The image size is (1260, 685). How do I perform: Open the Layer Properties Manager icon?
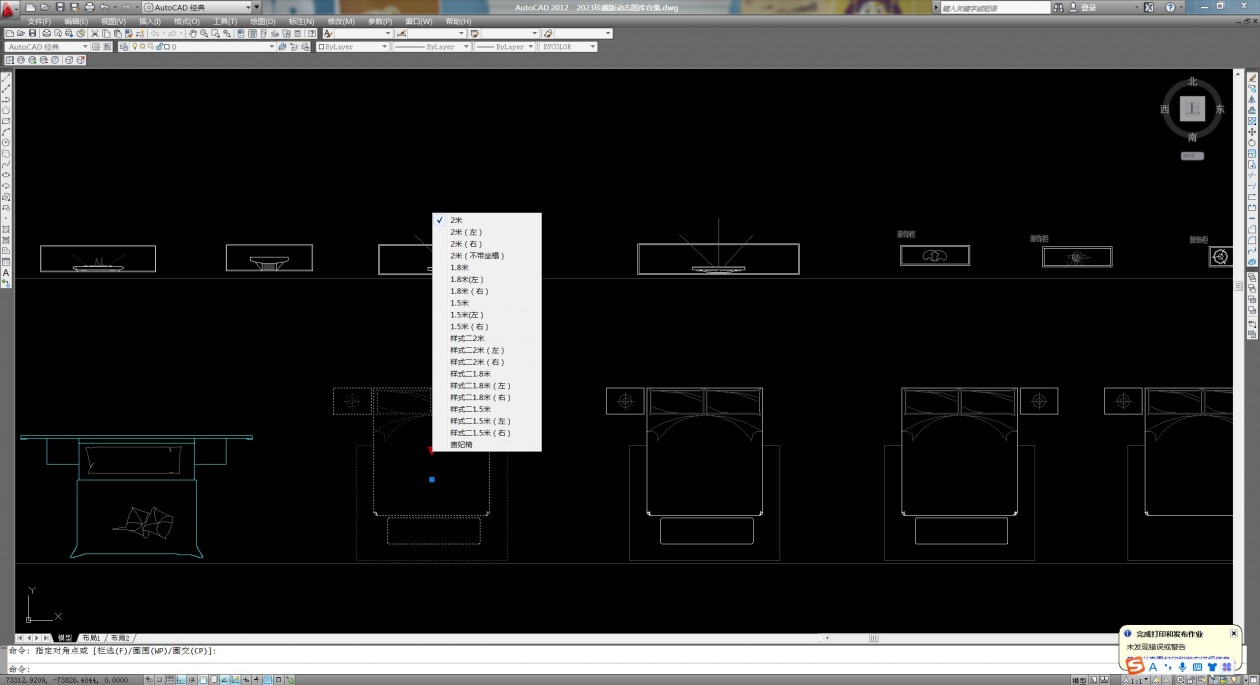click(123, 47)
